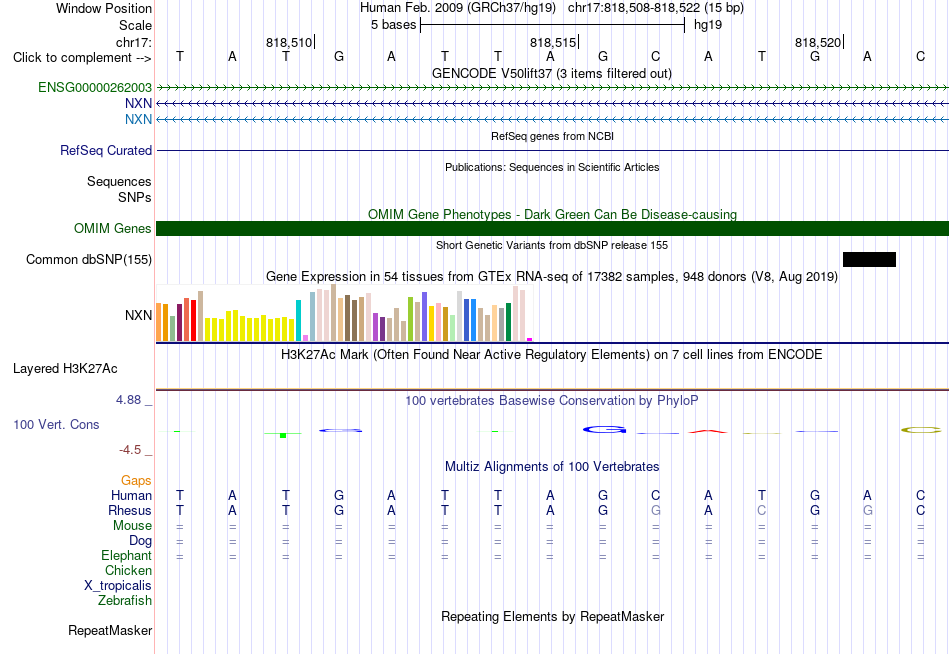950x654 pixels.
Task: Click the dark green OMIM Genes bar
Action: tap(552, 229)
